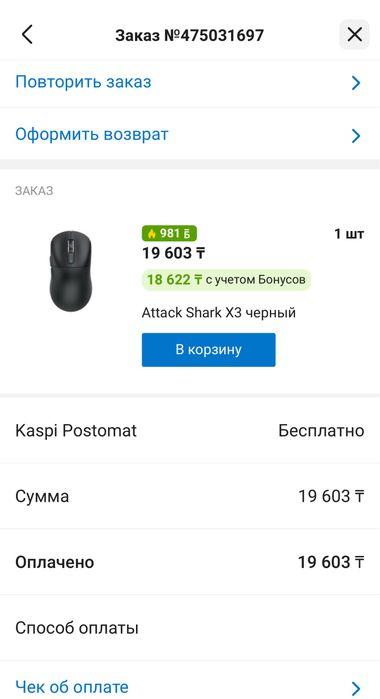This screenshot has height=699, width=380.
Task: Add item with В корзину button
Action: click(208, 350)
